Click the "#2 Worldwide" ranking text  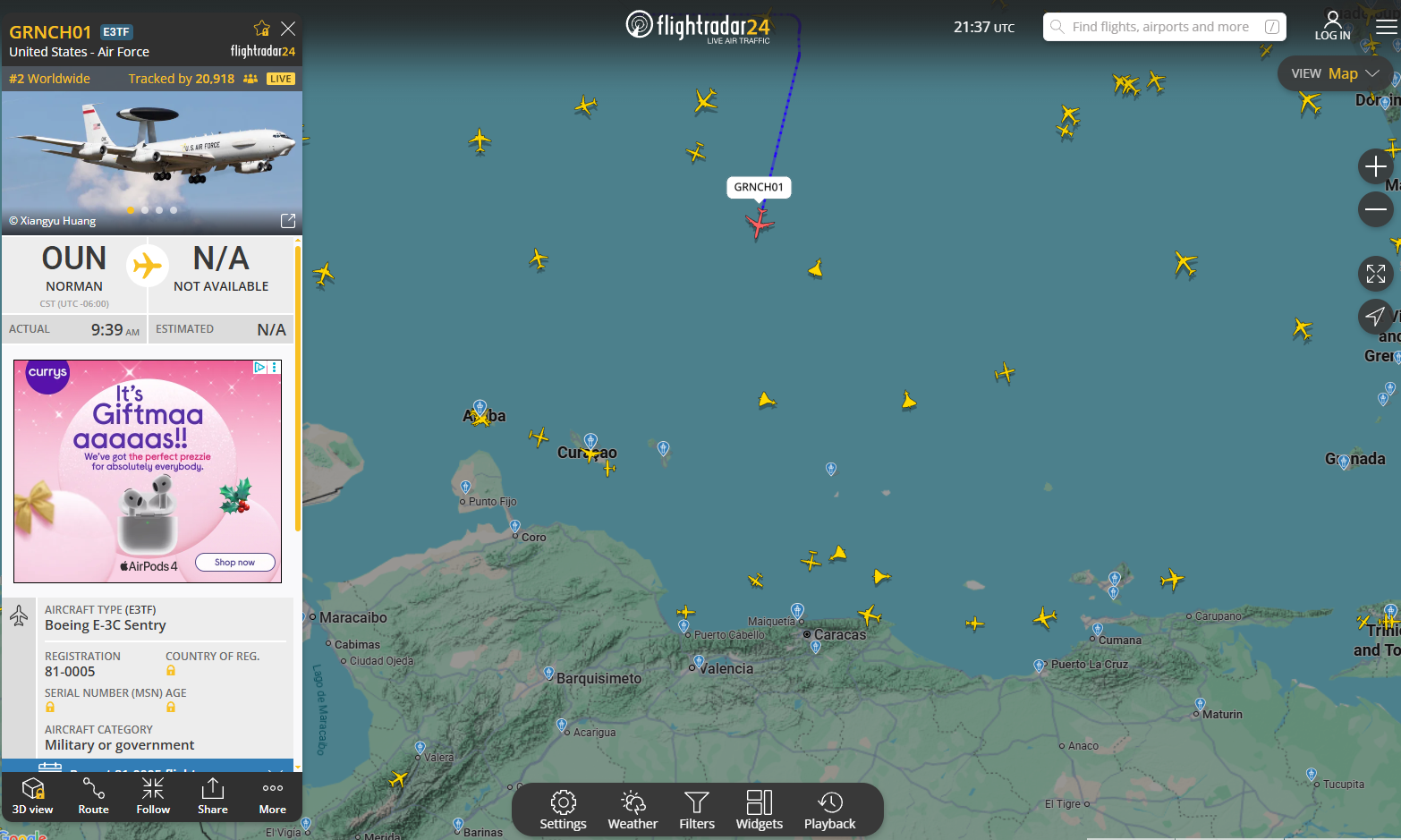(x=50, y=79)
